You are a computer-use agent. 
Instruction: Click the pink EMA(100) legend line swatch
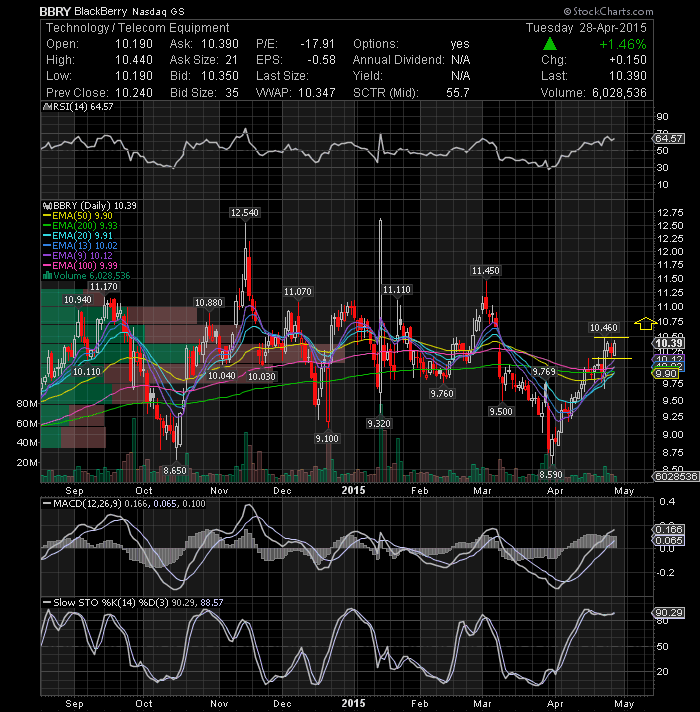[47, 266]
